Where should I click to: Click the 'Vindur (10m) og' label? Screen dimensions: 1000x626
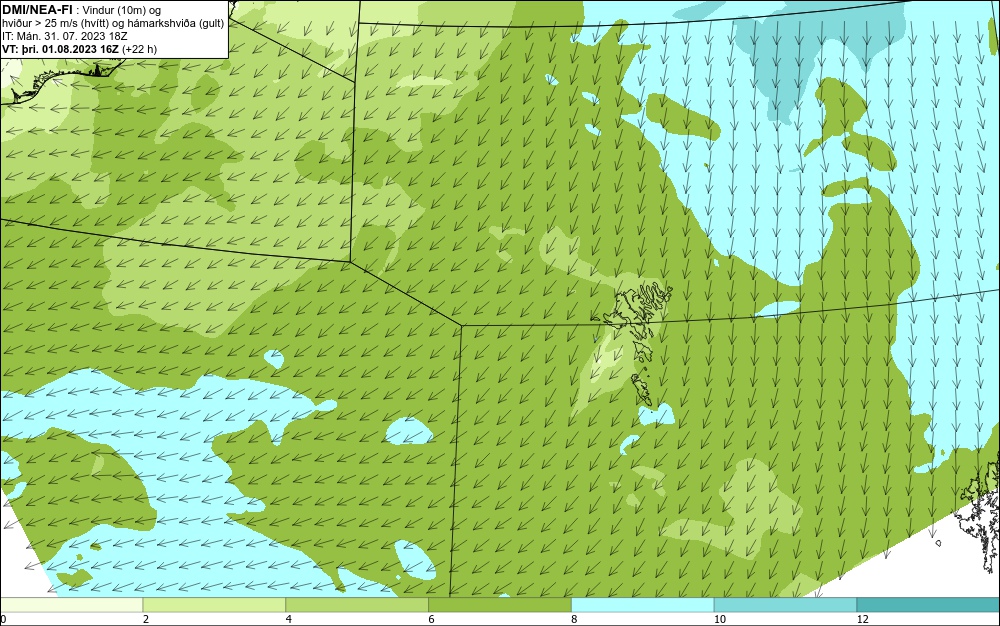point(122,10)
